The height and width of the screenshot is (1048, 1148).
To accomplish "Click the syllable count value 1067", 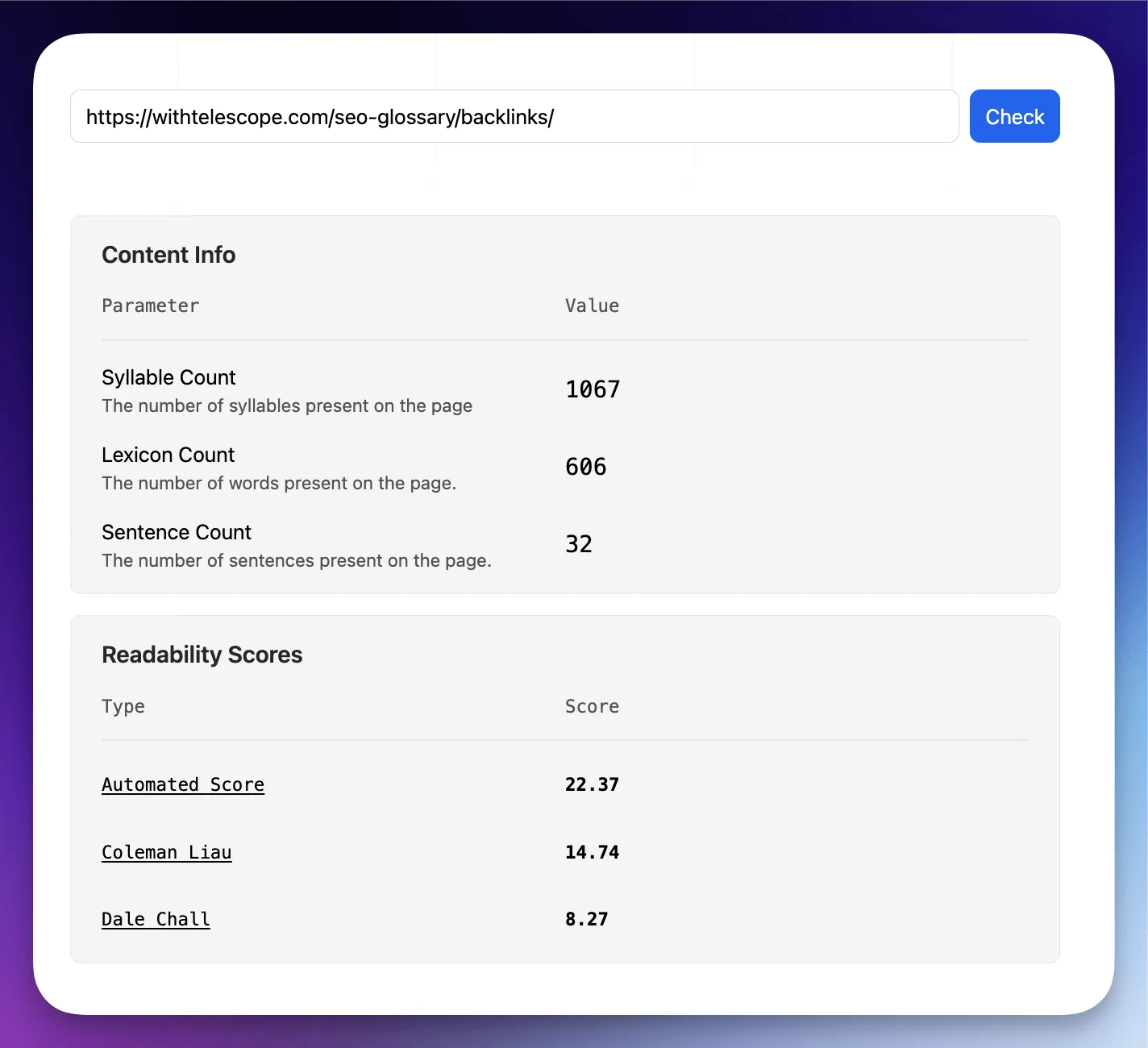I will point(592,389).
